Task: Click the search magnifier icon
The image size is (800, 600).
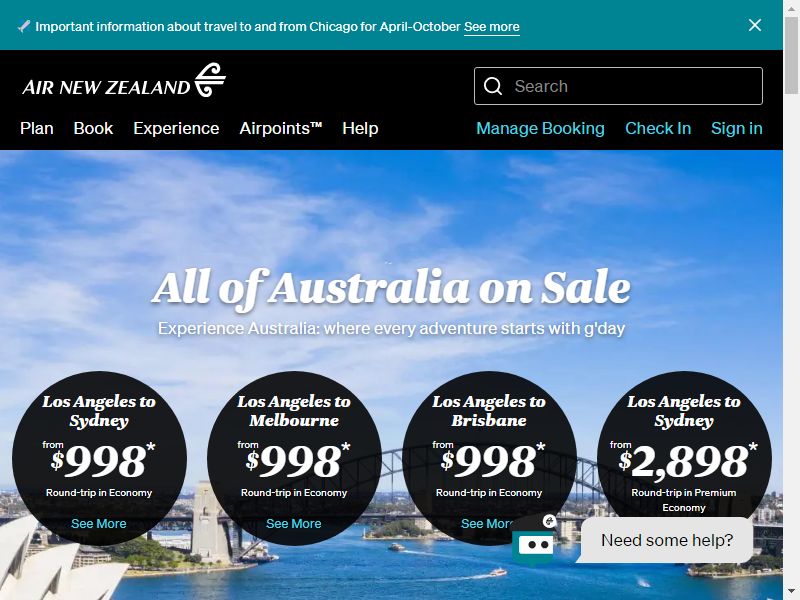Action: click(493, 86)
